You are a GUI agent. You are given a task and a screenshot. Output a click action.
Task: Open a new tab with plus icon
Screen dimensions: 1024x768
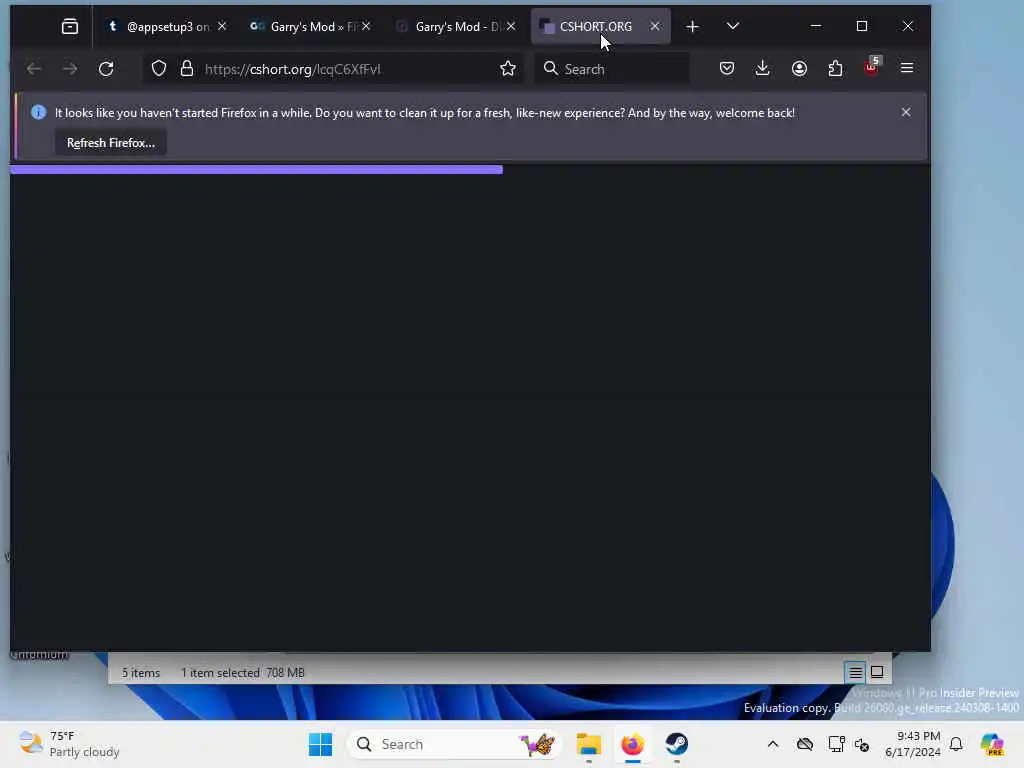point(693,26)
